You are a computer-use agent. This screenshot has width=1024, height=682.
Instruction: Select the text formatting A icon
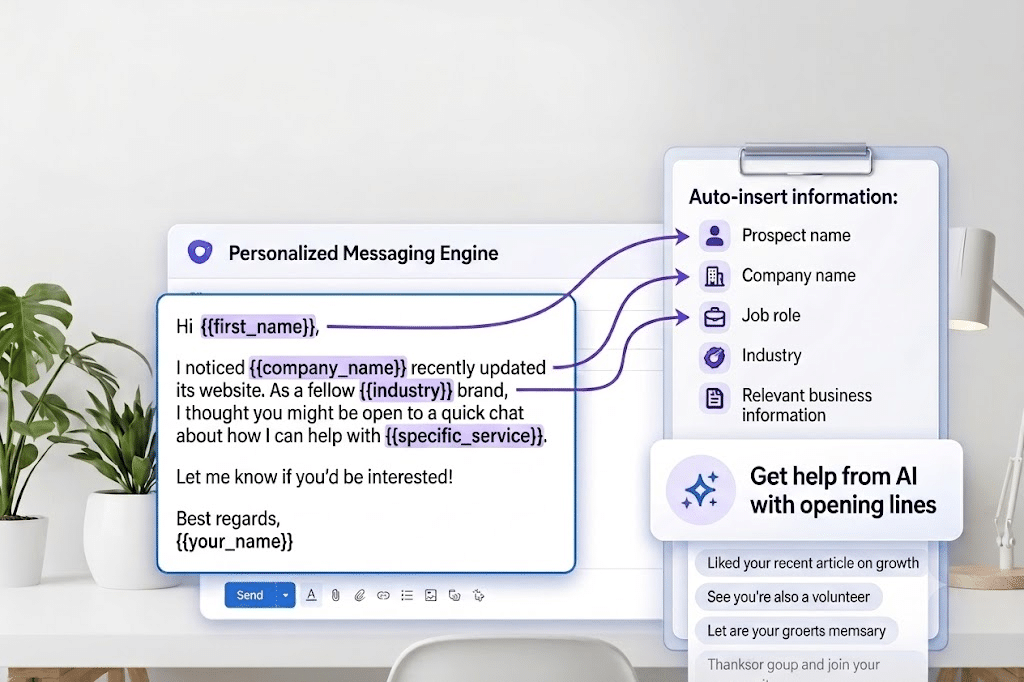(x=312, y=595)
